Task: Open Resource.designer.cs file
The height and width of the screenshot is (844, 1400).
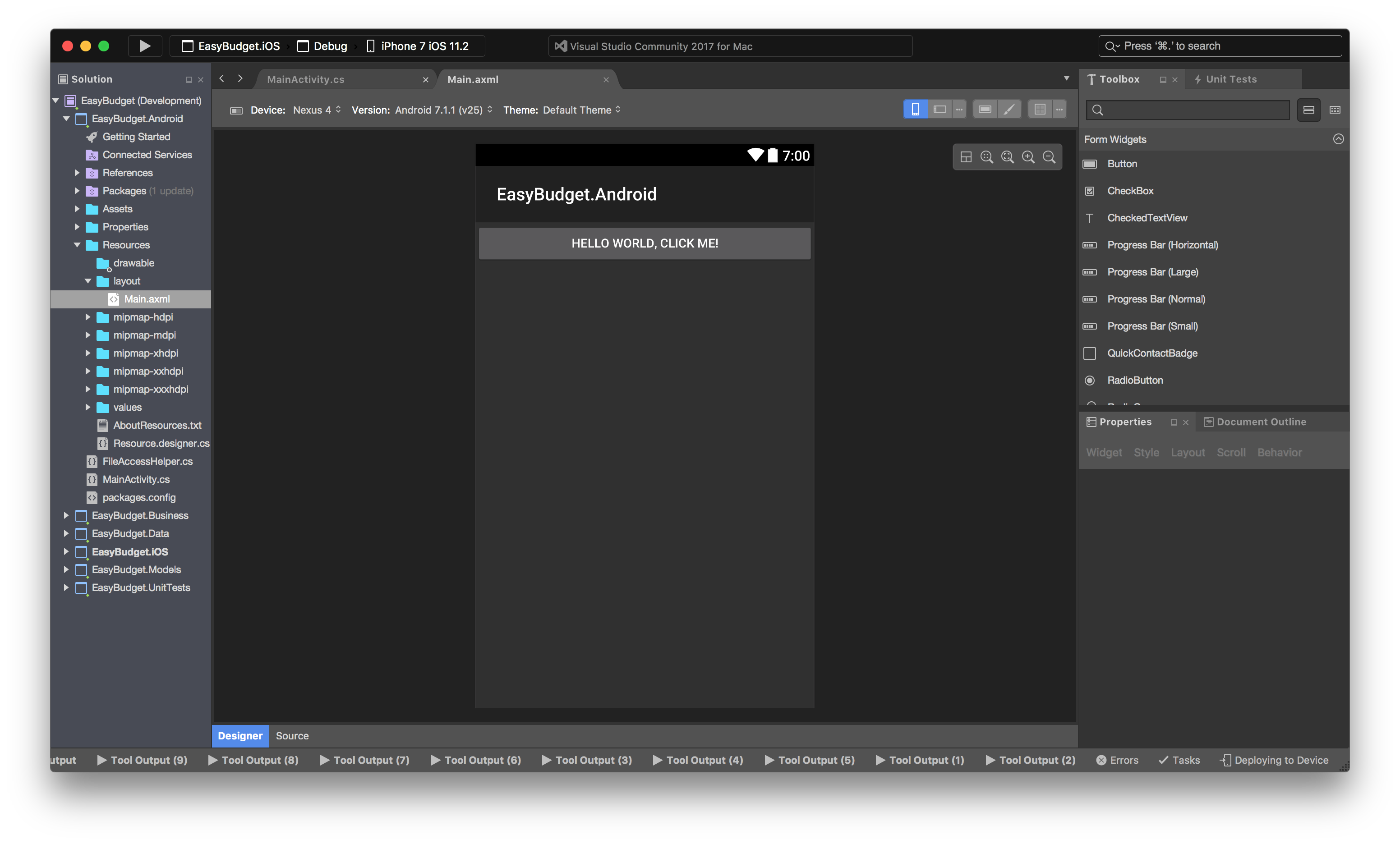Action: (161, 444)
